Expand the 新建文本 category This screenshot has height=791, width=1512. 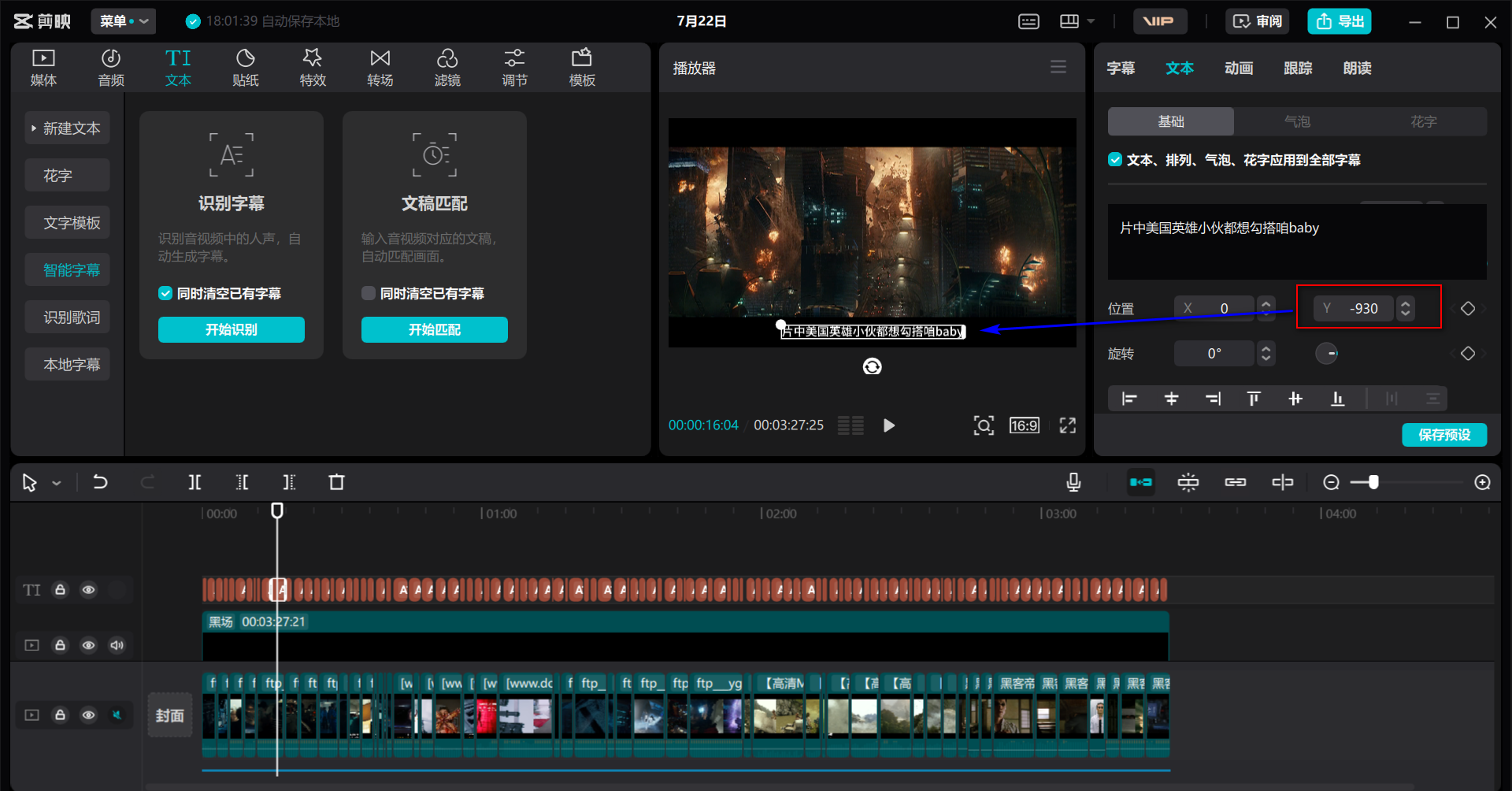(67, 128)
